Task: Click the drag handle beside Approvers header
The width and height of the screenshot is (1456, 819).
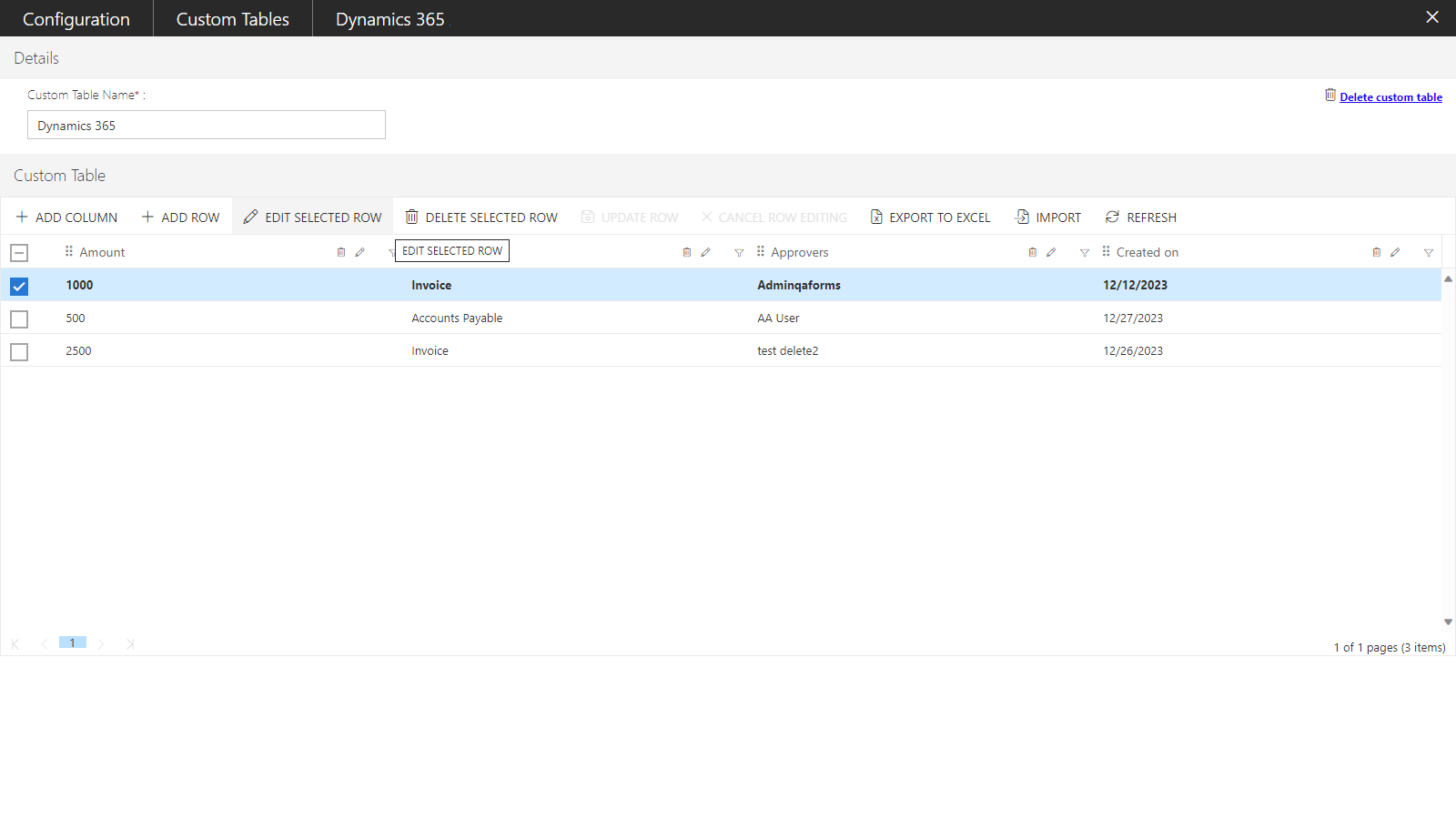Action: coord(761,251)
